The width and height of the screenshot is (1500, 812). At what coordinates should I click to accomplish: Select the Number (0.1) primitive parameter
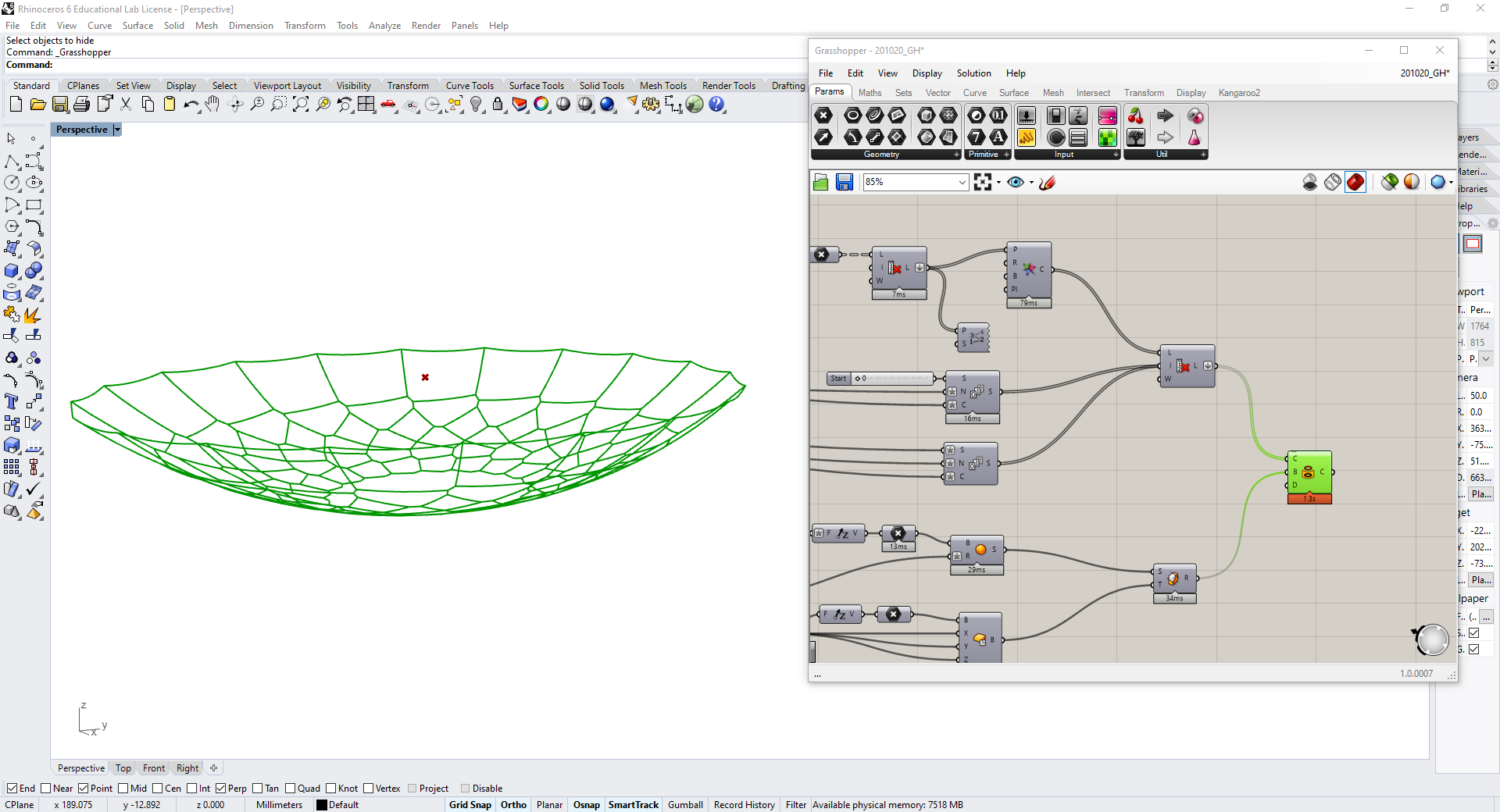point(998,116)
